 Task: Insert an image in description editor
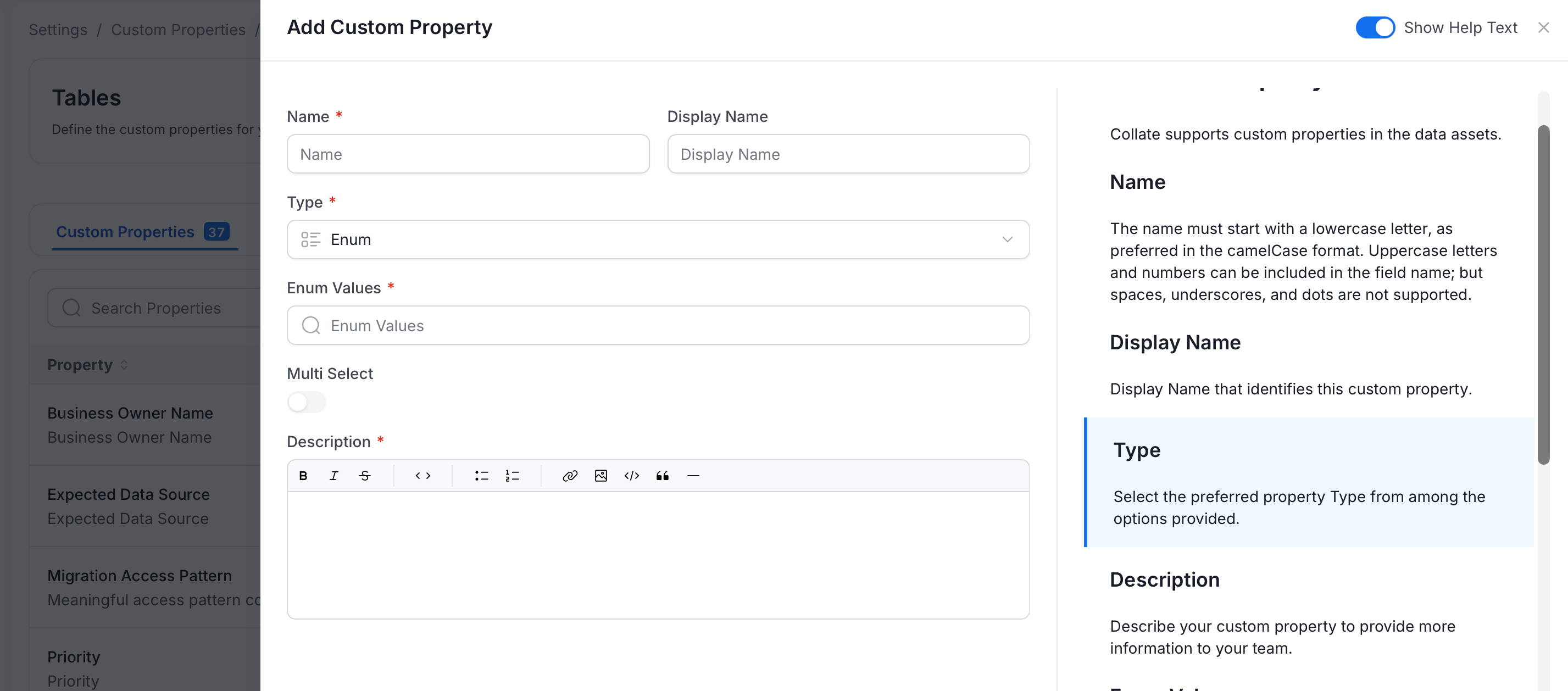tap(601, 476)
